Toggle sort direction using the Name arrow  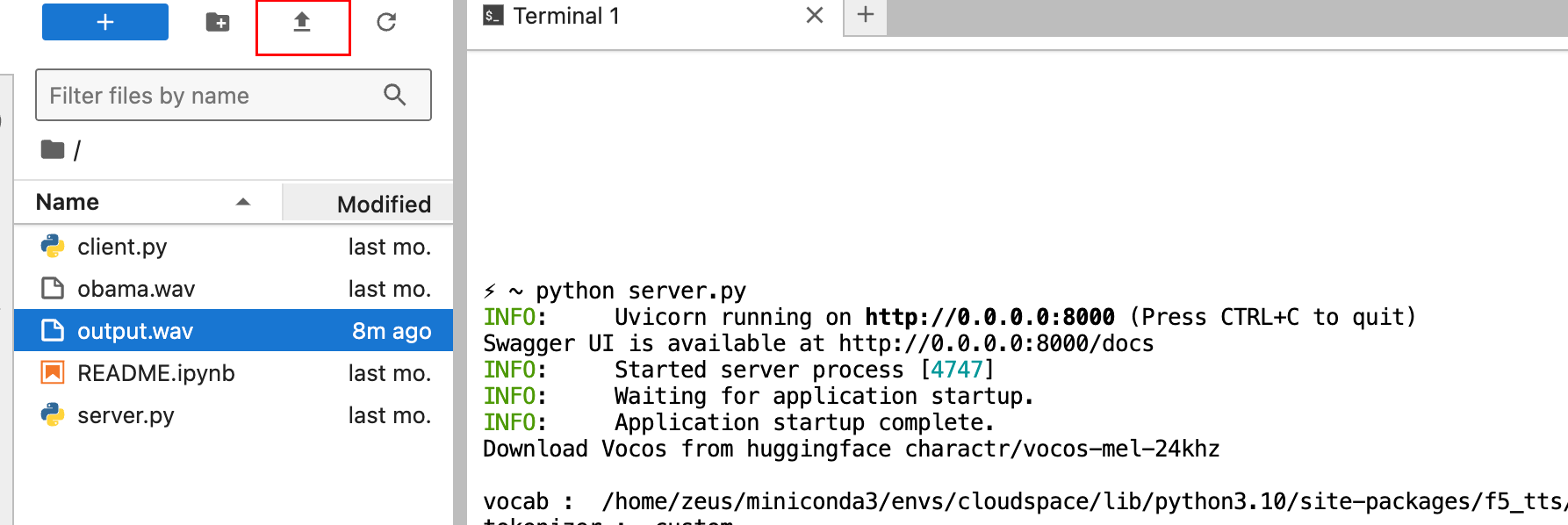243,202
